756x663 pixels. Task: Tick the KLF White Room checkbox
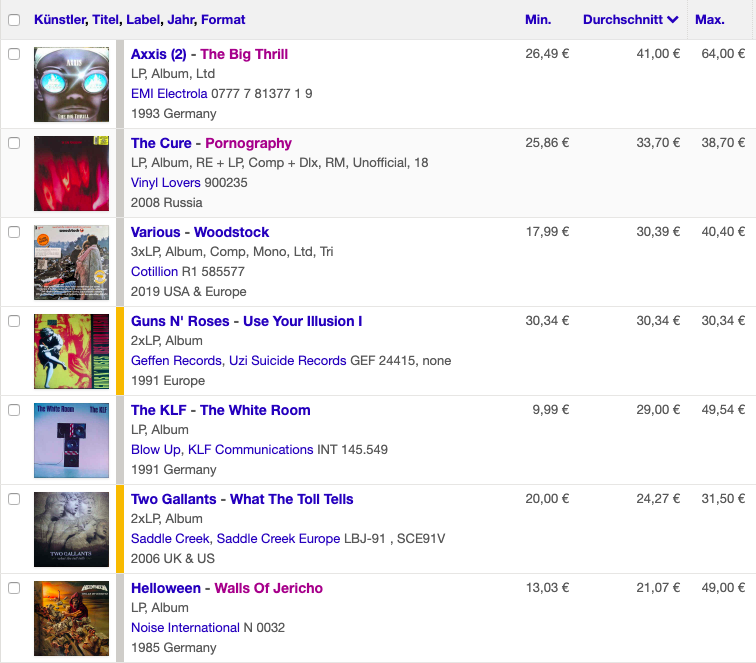click(14, 410)
